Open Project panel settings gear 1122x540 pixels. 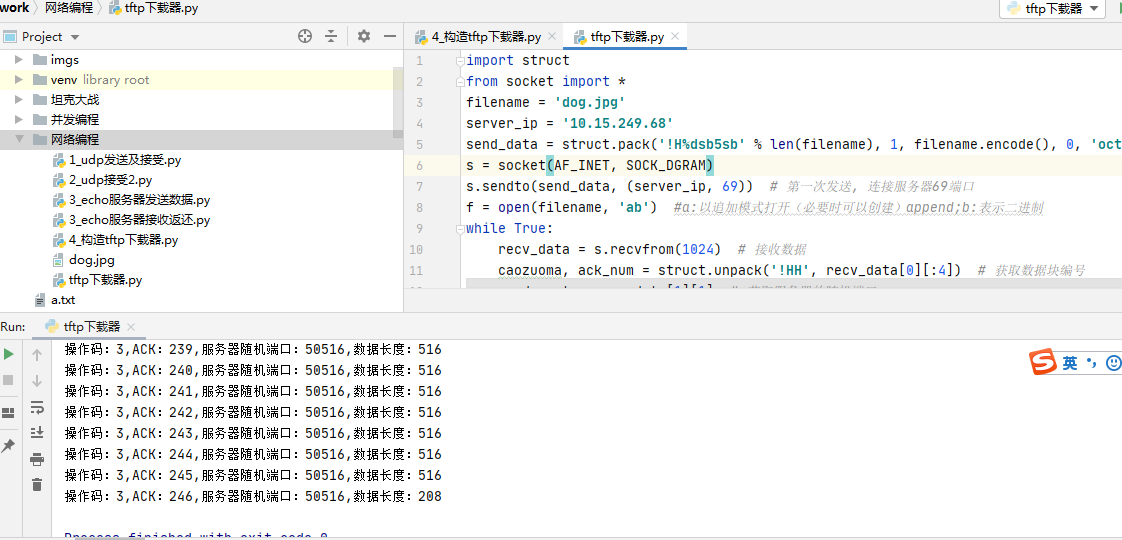point(364,36)
